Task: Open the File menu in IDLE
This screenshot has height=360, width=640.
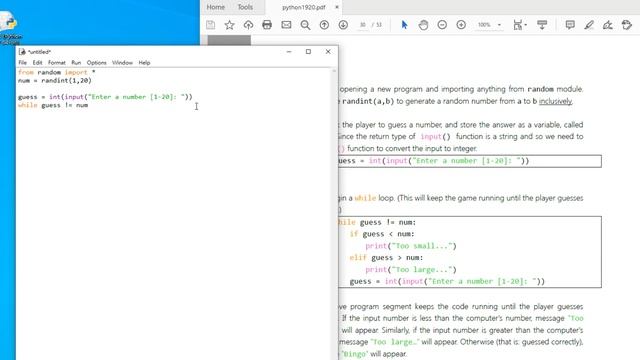Action: coord(22,63)
